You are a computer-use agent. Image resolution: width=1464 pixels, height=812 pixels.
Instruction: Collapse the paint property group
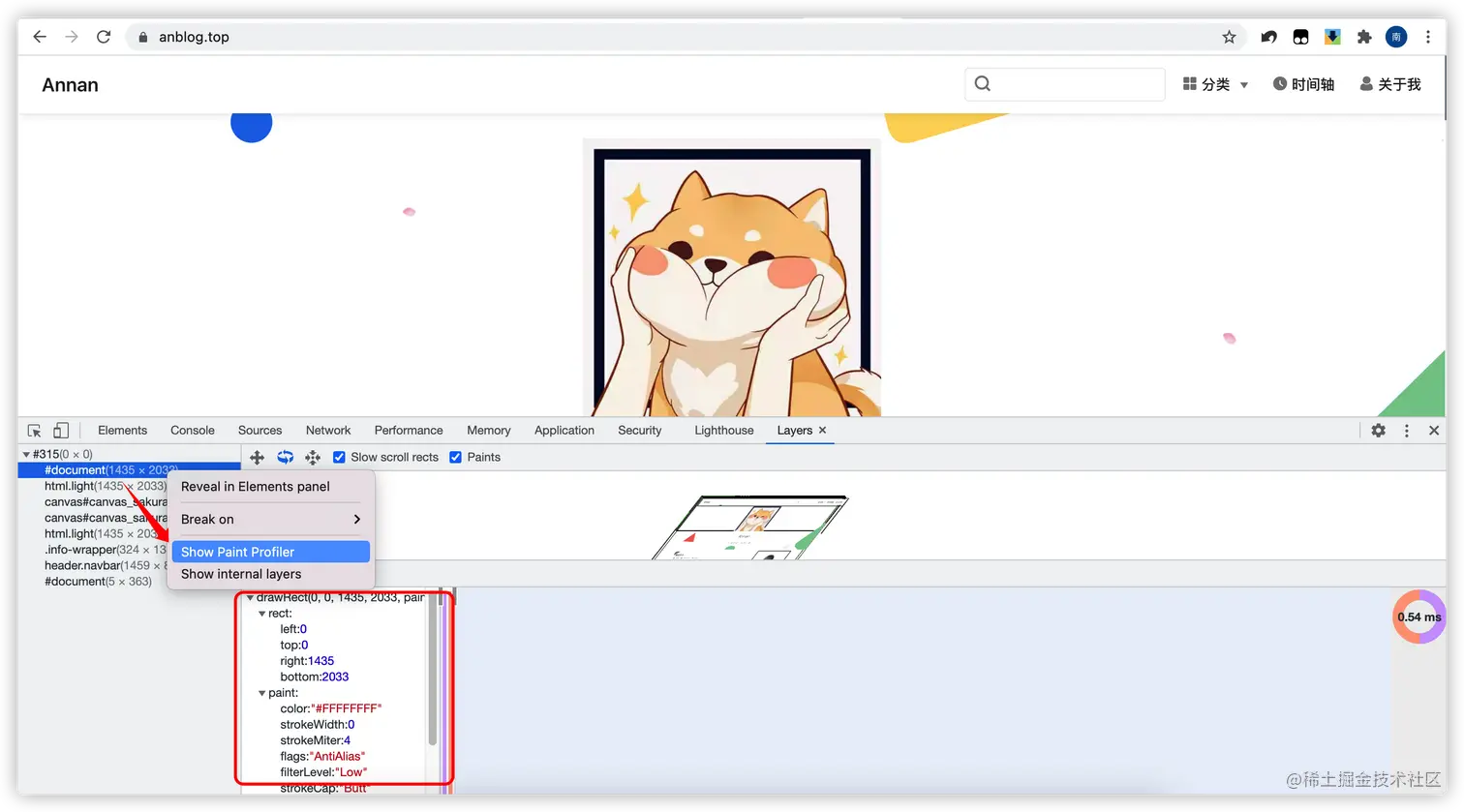click(x=261, y=693)
